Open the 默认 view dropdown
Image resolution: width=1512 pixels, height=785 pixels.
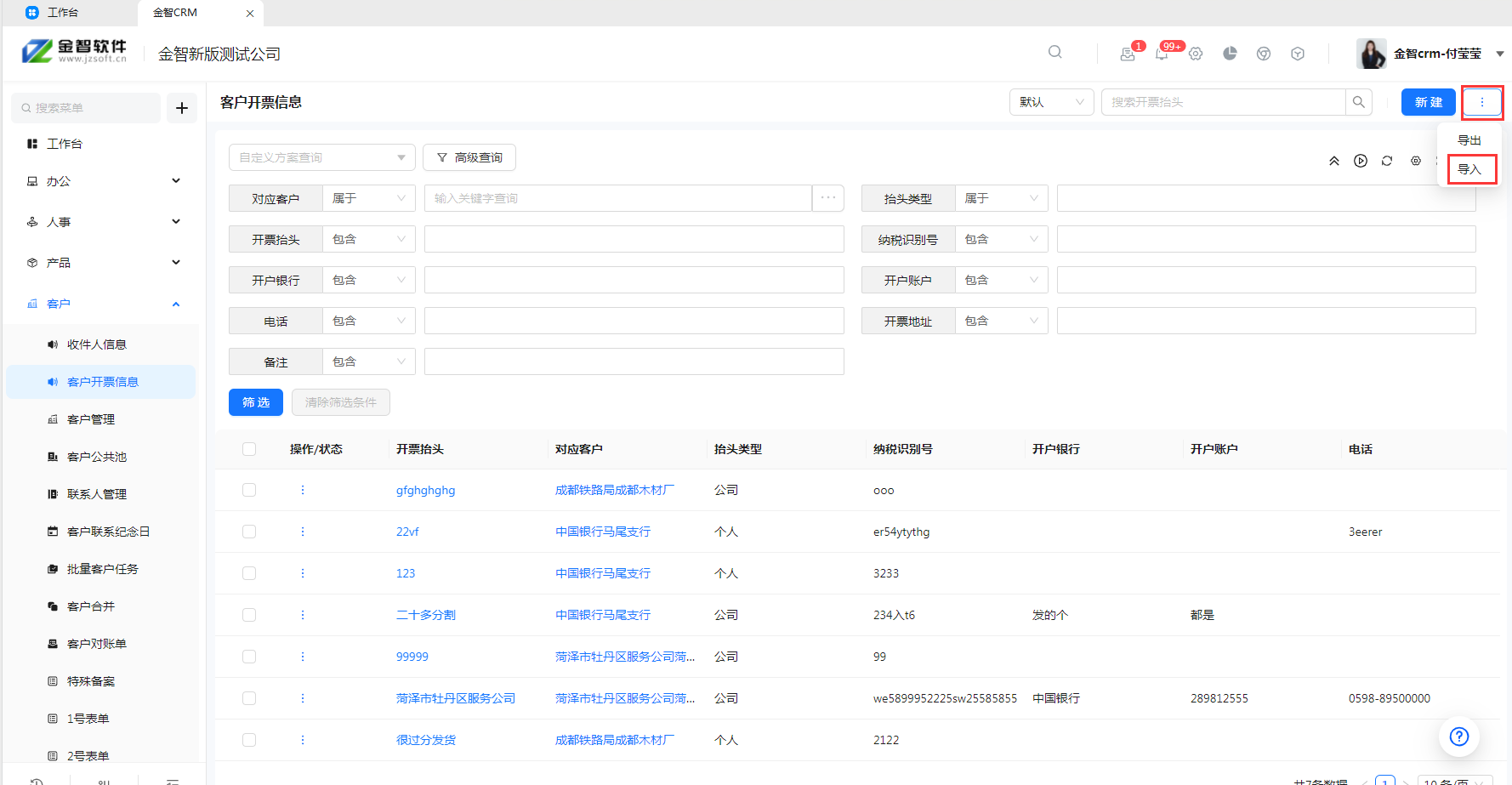1052,102
